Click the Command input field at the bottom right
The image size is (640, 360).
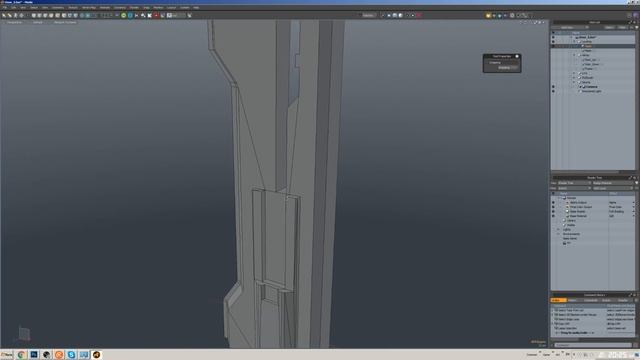tap(593, 345)
